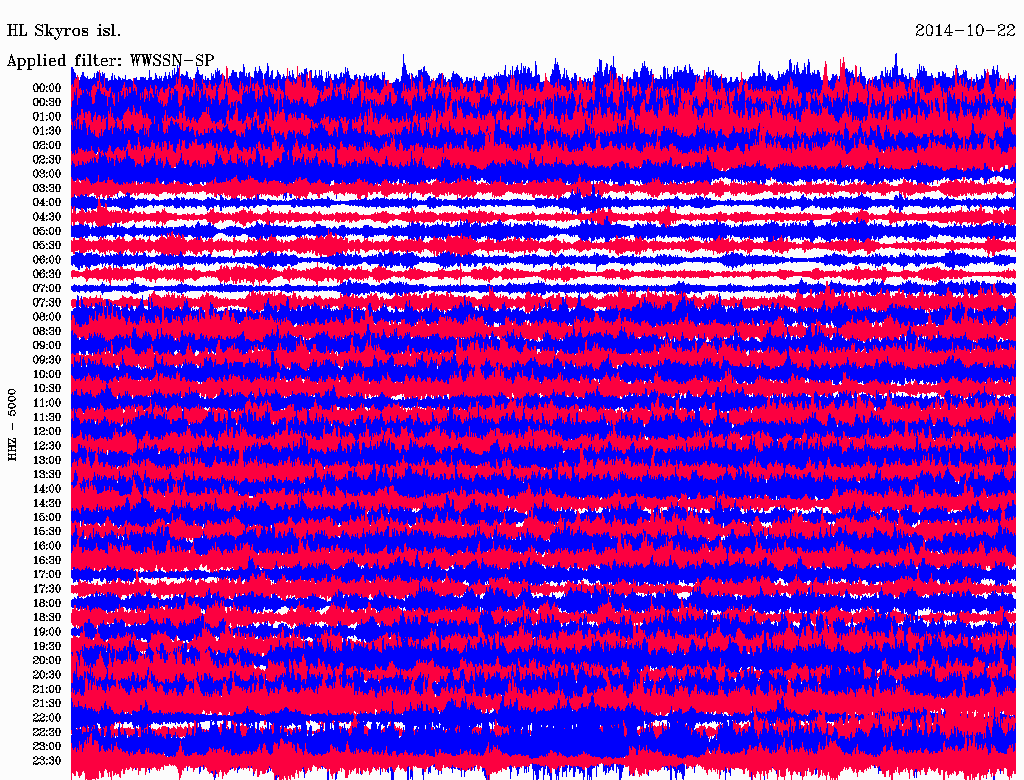1024x780 pixels.
Task: Select the 02:00 time label
Action: tap(46, 145)
